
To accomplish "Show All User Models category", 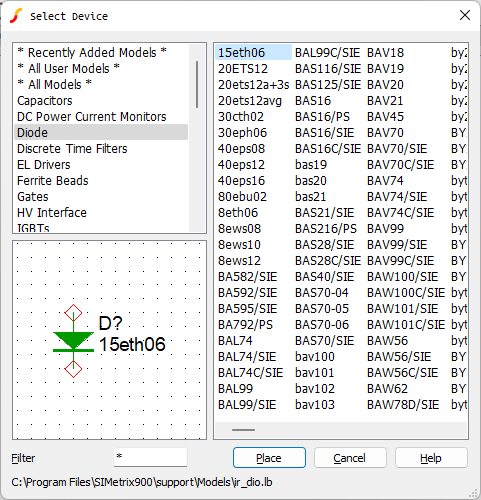I will (x=69, y=69).
